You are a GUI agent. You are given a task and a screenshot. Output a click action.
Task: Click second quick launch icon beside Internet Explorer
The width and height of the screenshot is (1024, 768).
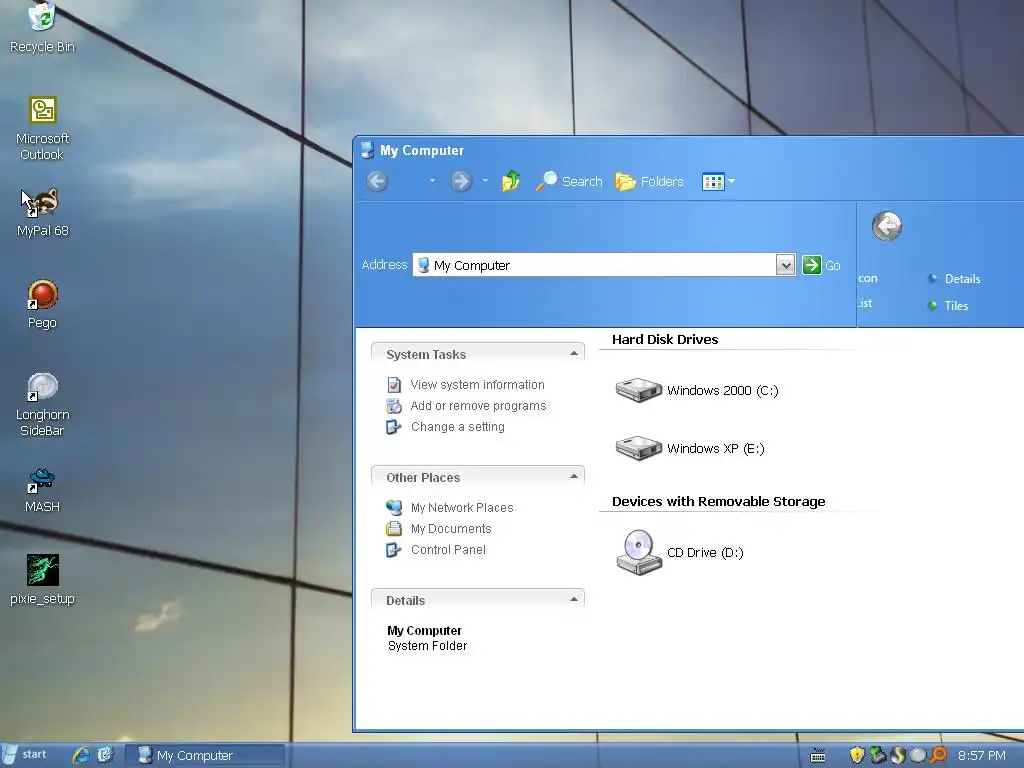pos(105,755)
